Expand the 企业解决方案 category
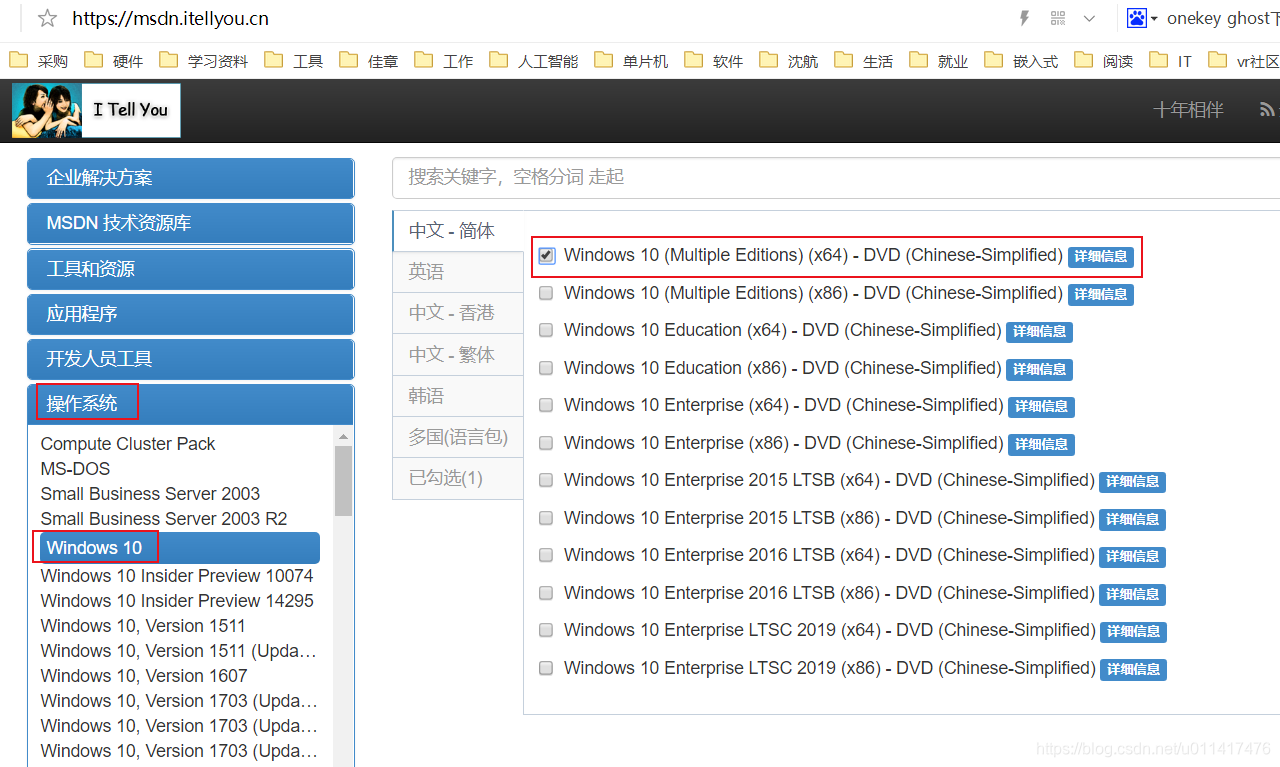The image size is (1280, 767). [x=191, y=178]
